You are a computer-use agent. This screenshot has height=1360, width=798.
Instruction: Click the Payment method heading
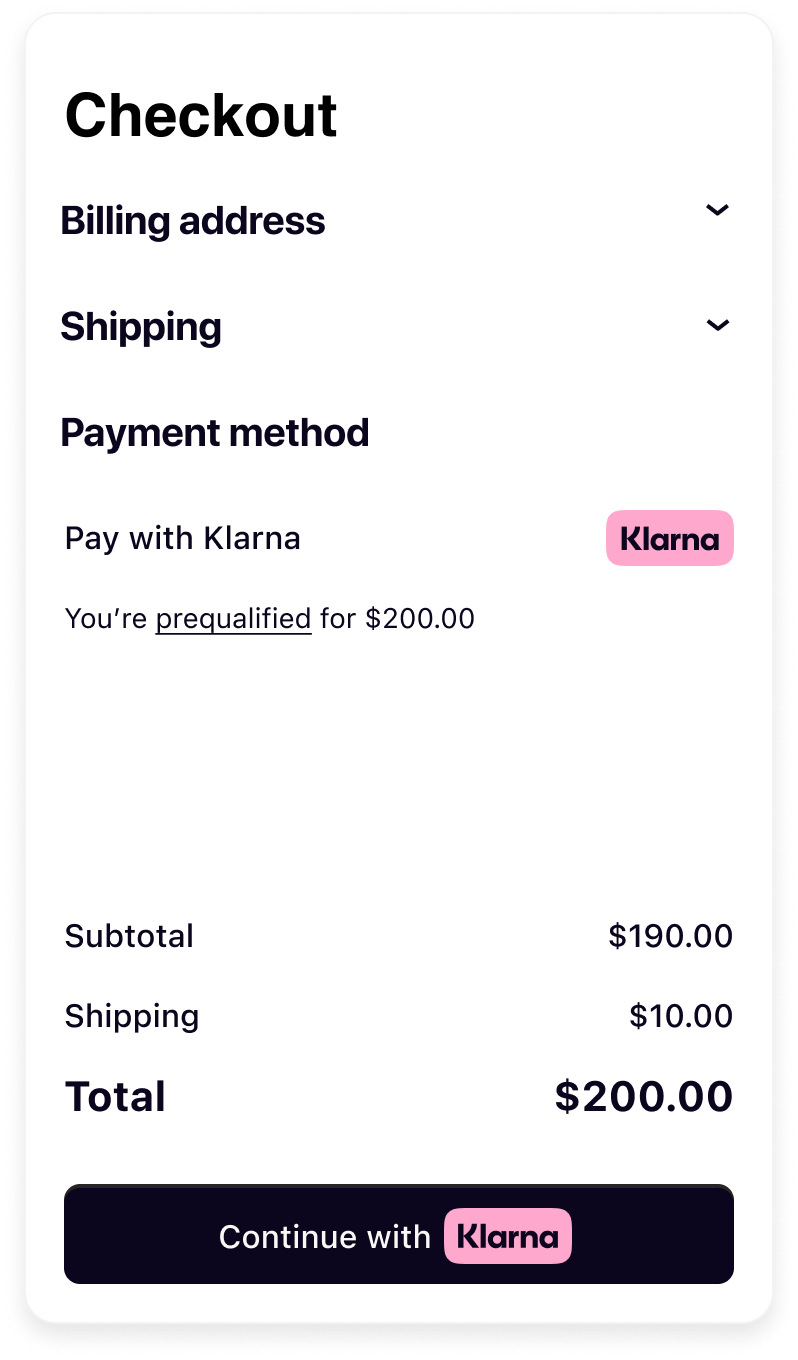pos(215,432)
